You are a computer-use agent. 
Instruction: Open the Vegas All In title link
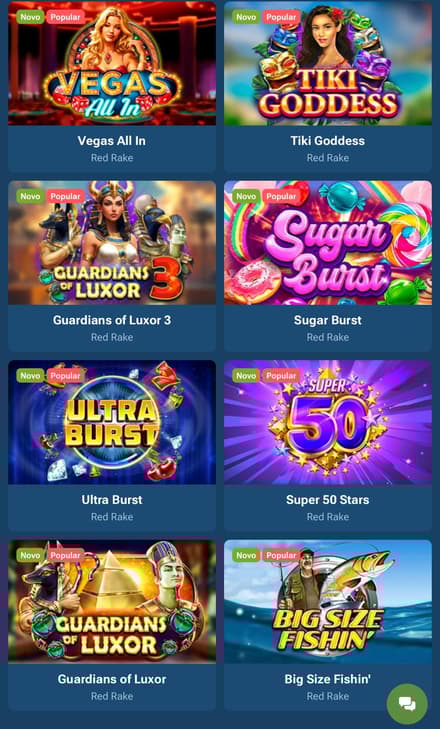[x=112, y=141]
